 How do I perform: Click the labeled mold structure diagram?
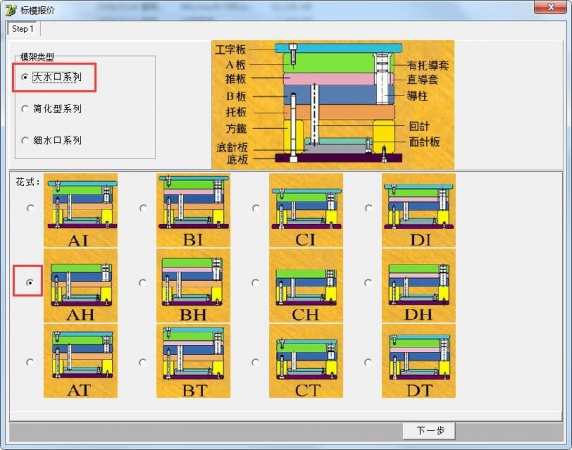coord(333,104)
